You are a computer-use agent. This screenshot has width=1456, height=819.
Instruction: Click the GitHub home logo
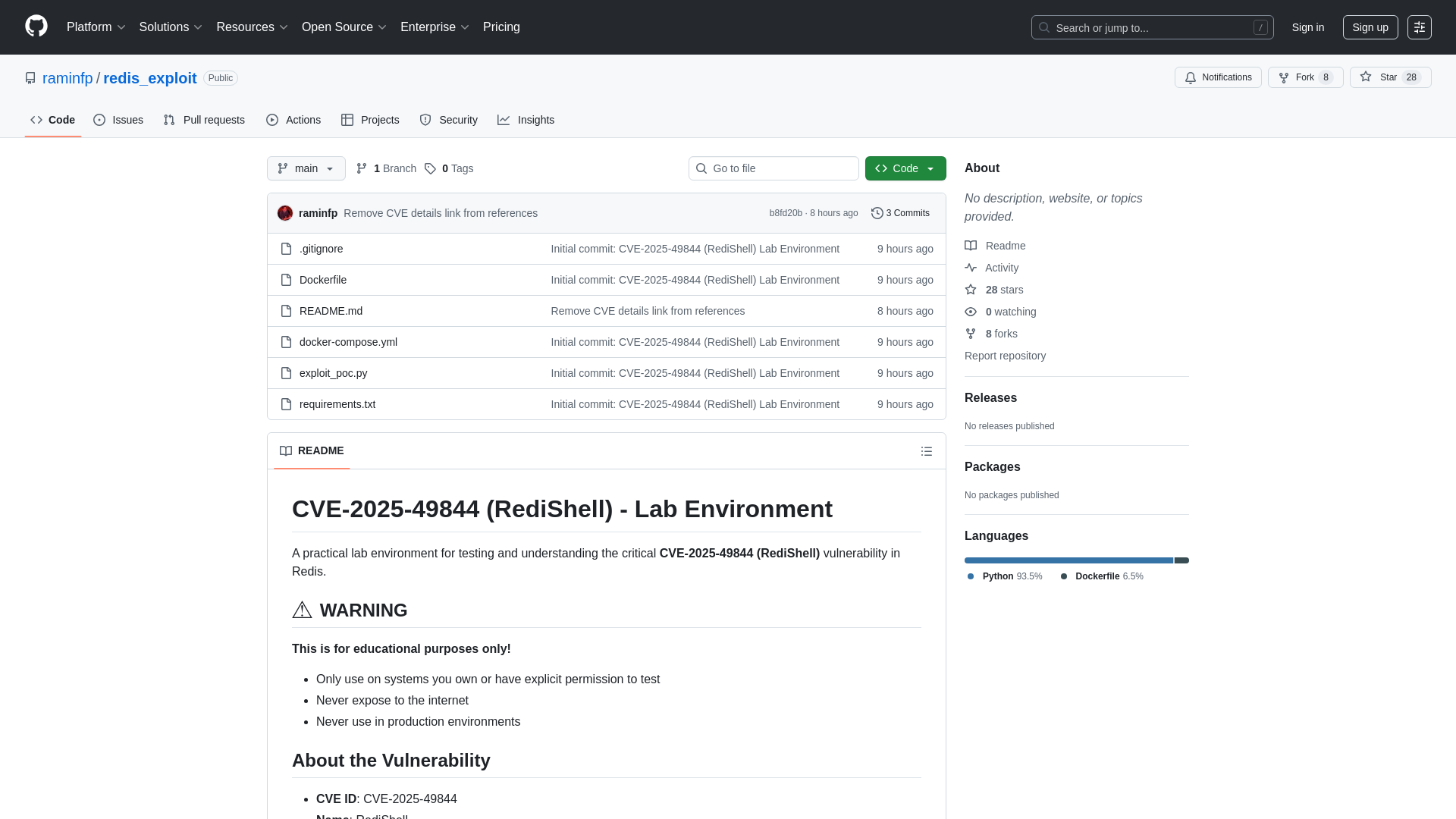coord(35,26)
